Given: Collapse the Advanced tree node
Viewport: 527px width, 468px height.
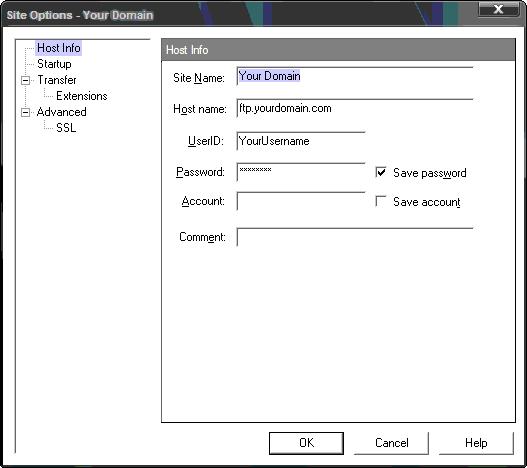Looking at the screenshot, I should tap(25, 112).
